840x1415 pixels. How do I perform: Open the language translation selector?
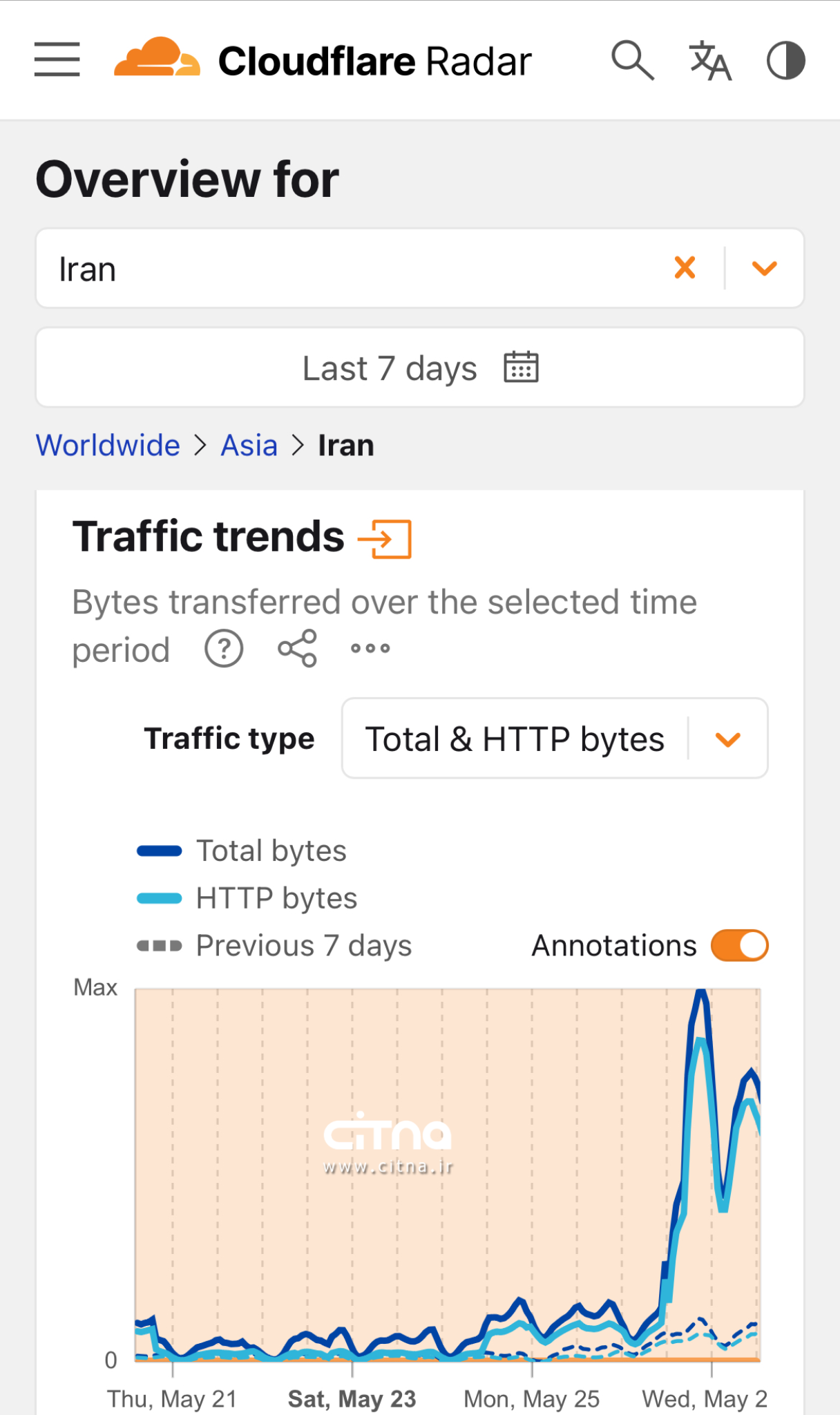click(x=710, y=61)
